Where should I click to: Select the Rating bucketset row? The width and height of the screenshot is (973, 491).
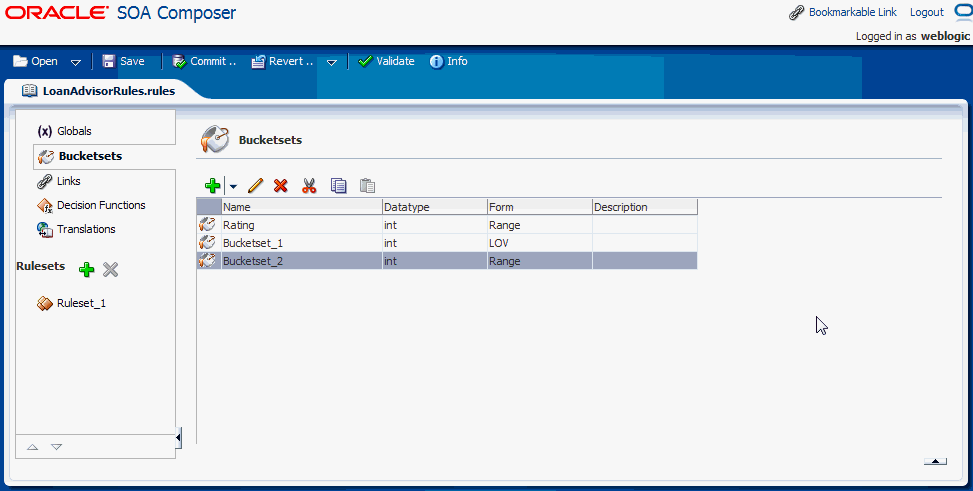click(x=447, y=225)
